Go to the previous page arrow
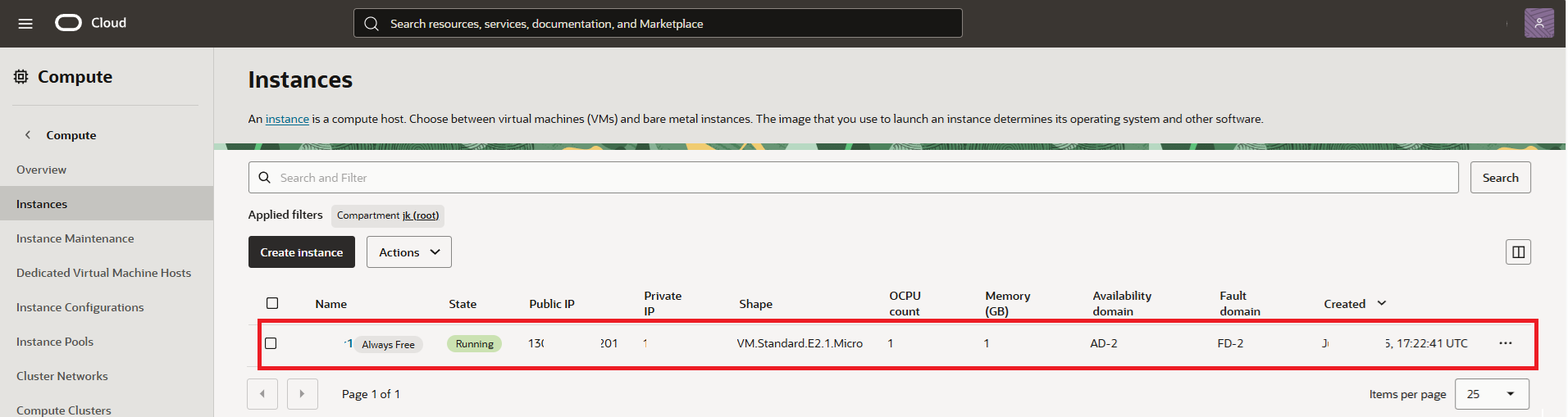 point(262,394)
